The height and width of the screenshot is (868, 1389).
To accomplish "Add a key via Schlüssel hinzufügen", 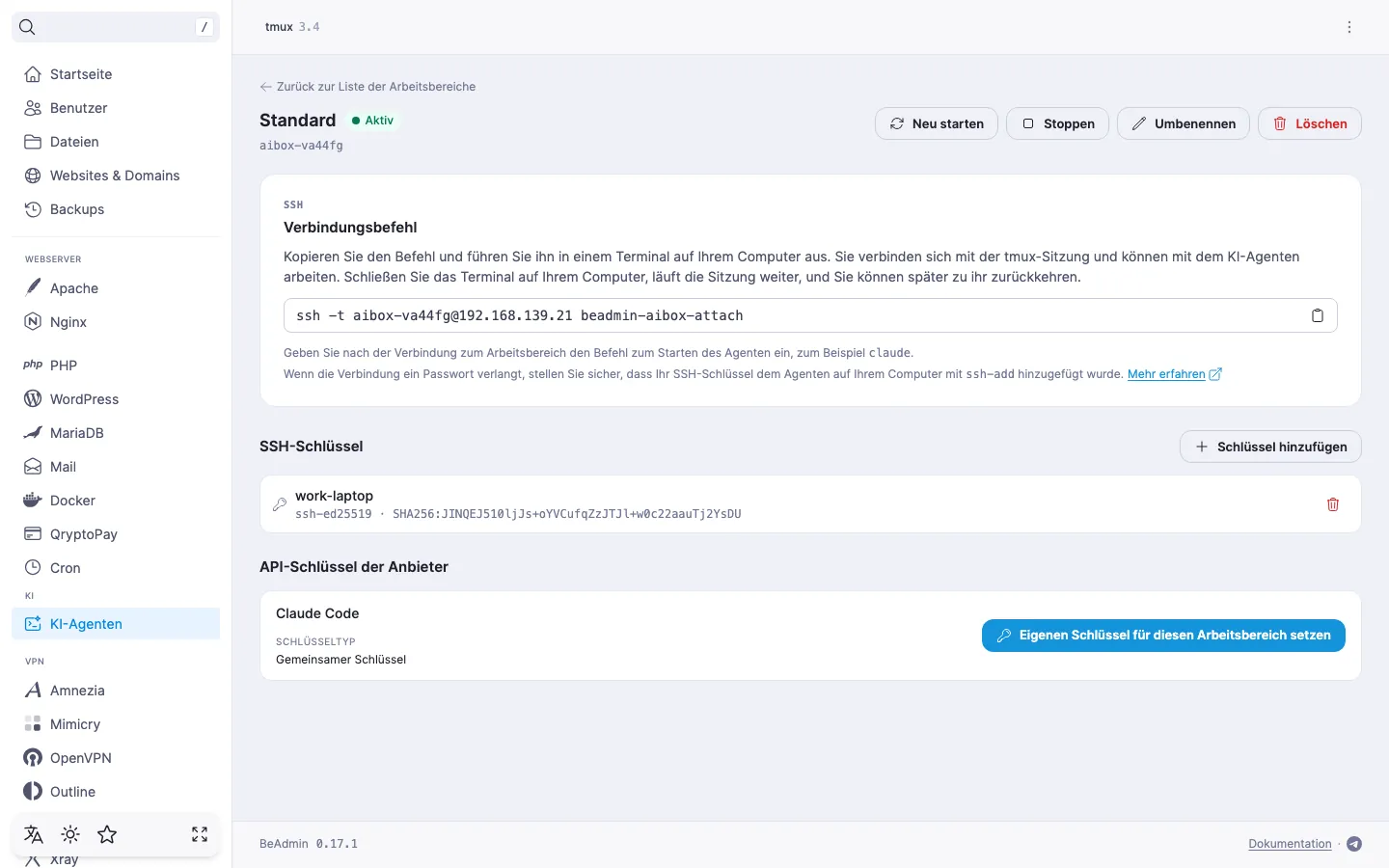I will tap(1271, 447).
